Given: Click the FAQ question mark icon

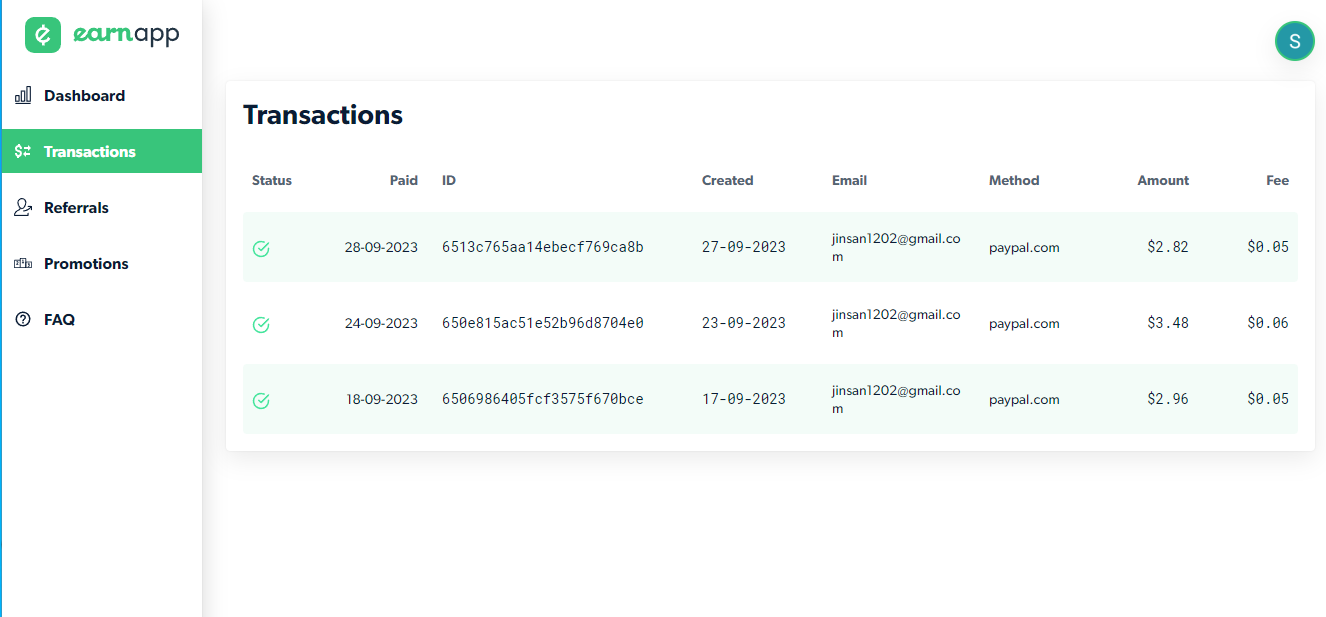Looking at the screenshot, I should click(23, 320).
